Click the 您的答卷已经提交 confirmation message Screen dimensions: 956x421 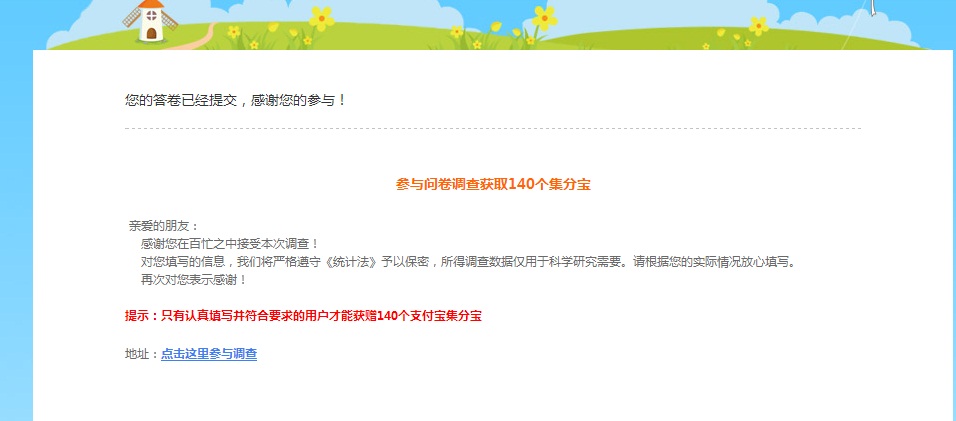coord(235,100)
